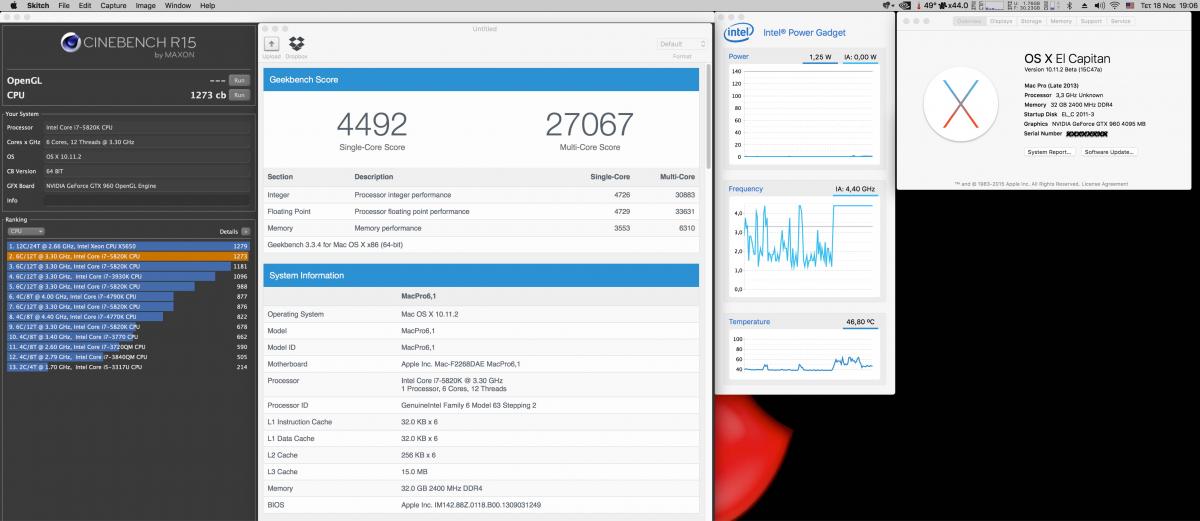Expand ranking Details arrow button
The width and height of the screenshot is (1200, 521).
[x=243, y=231]
